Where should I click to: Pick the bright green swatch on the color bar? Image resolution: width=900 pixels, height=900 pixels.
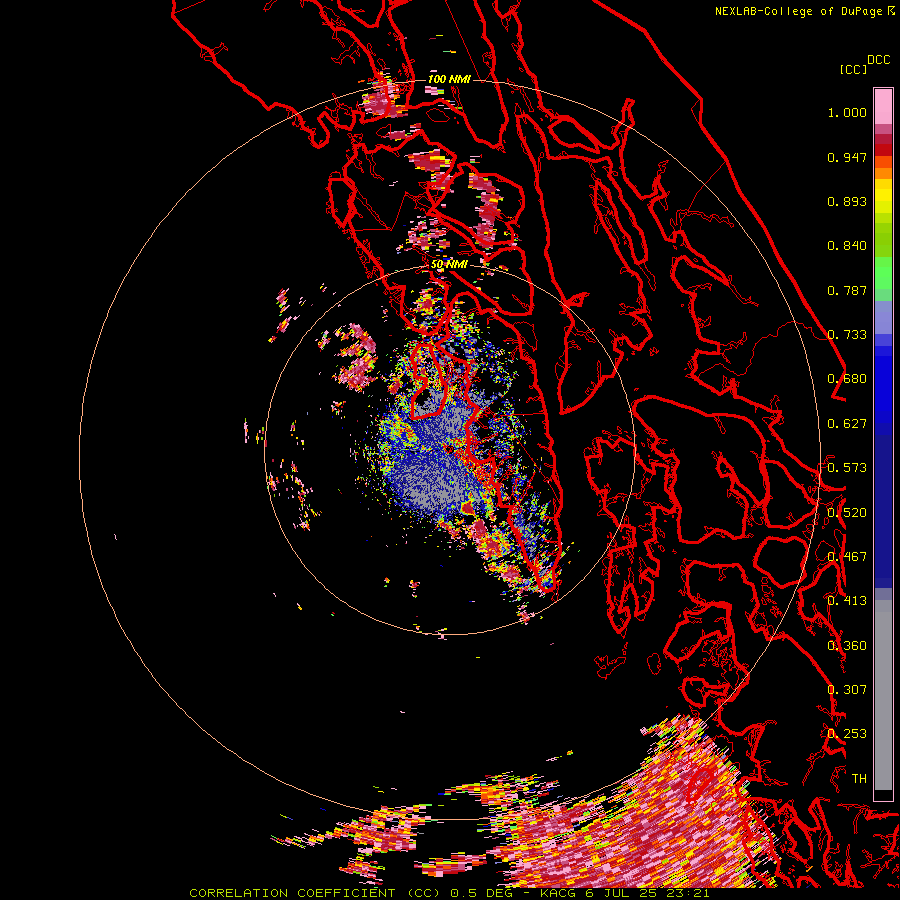point(883,273)
